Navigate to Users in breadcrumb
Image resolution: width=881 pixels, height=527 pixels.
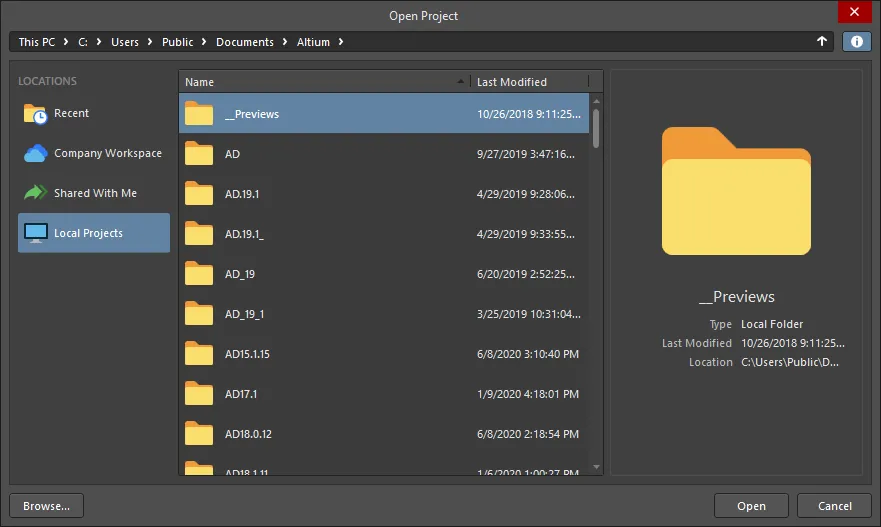click(125, 42)
